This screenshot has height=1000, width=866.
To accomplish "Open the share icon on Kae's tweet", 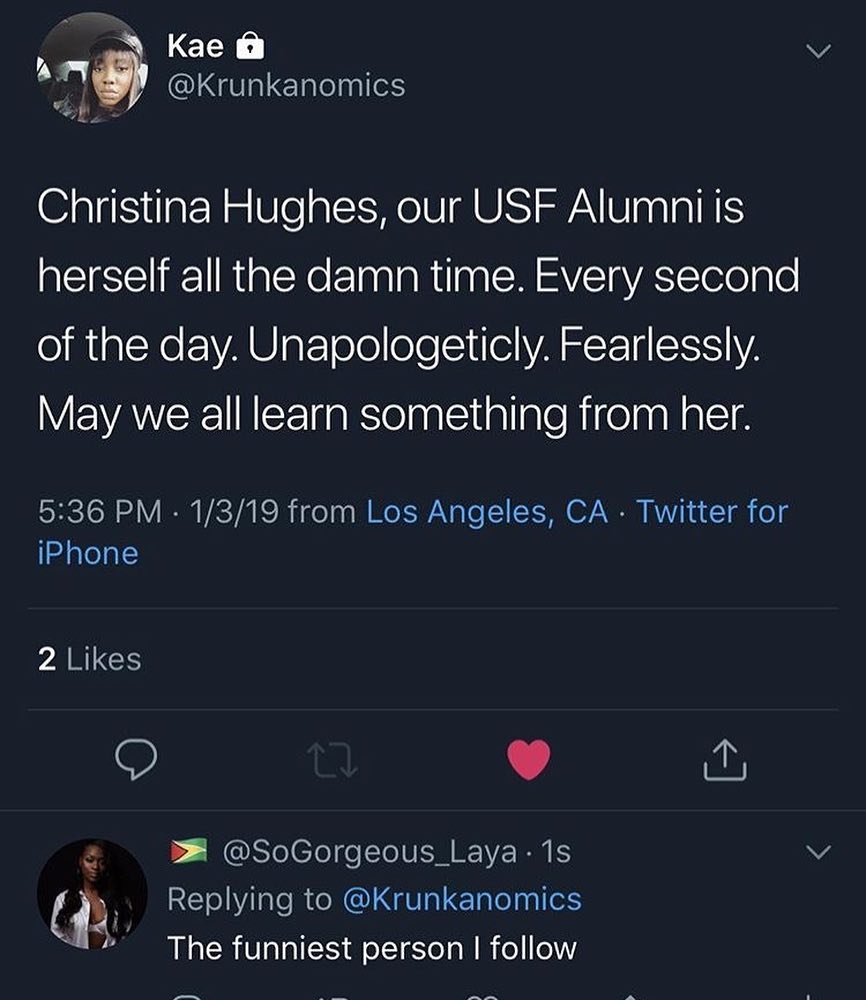I will (725, 760).
